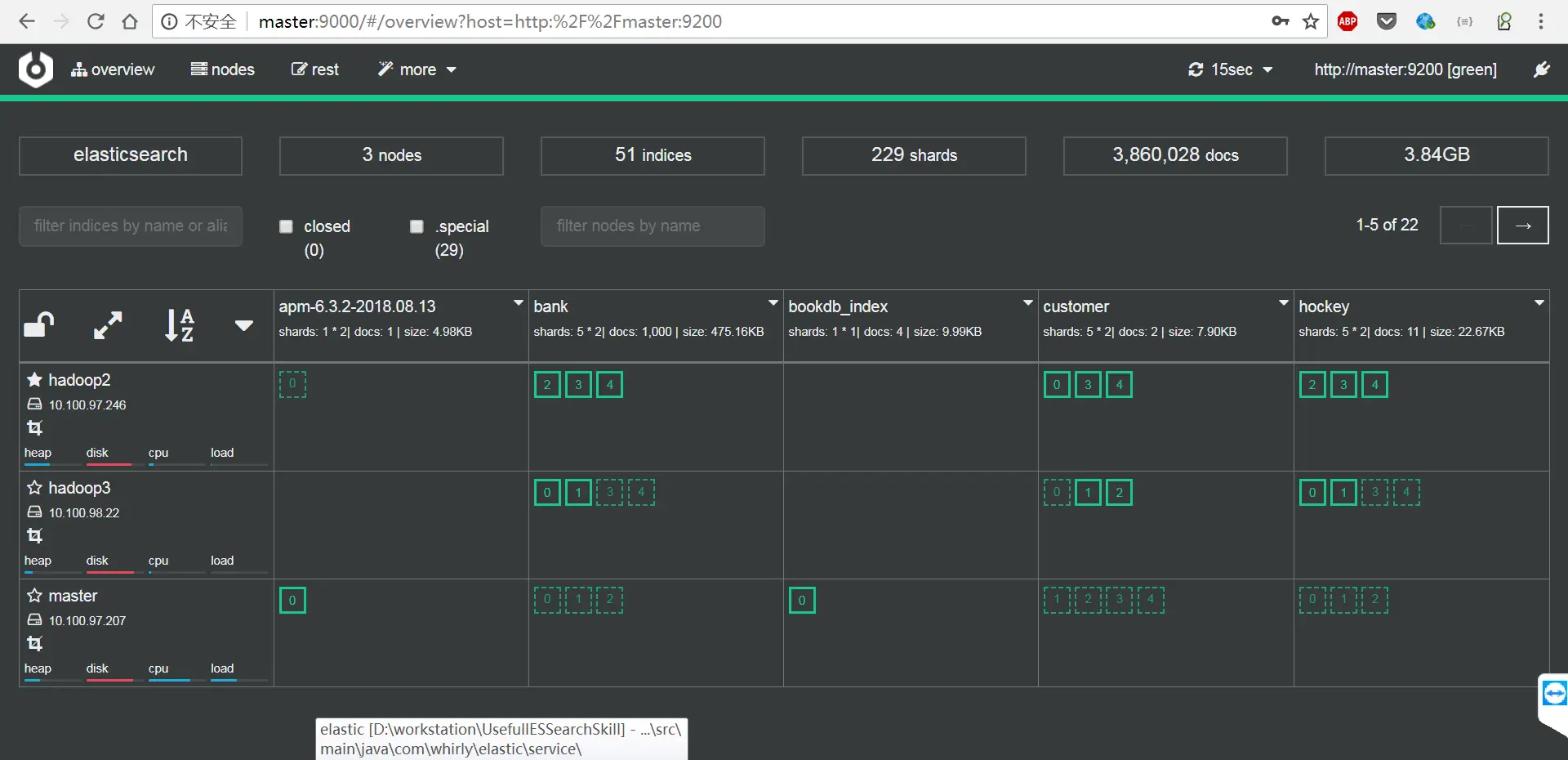Screen dimensions: 1568x760
Task: Select bank shard 2 on hadoop2
Action: click(x=547, y=385)
